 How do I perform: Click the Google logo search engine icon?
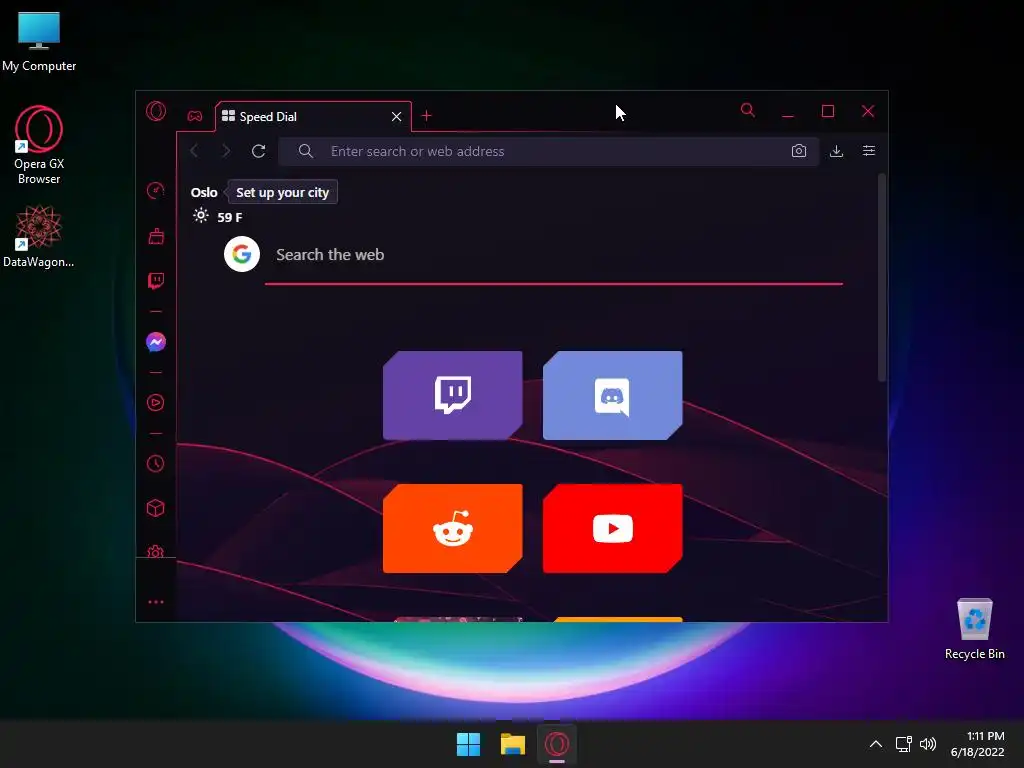pos(242,254)
